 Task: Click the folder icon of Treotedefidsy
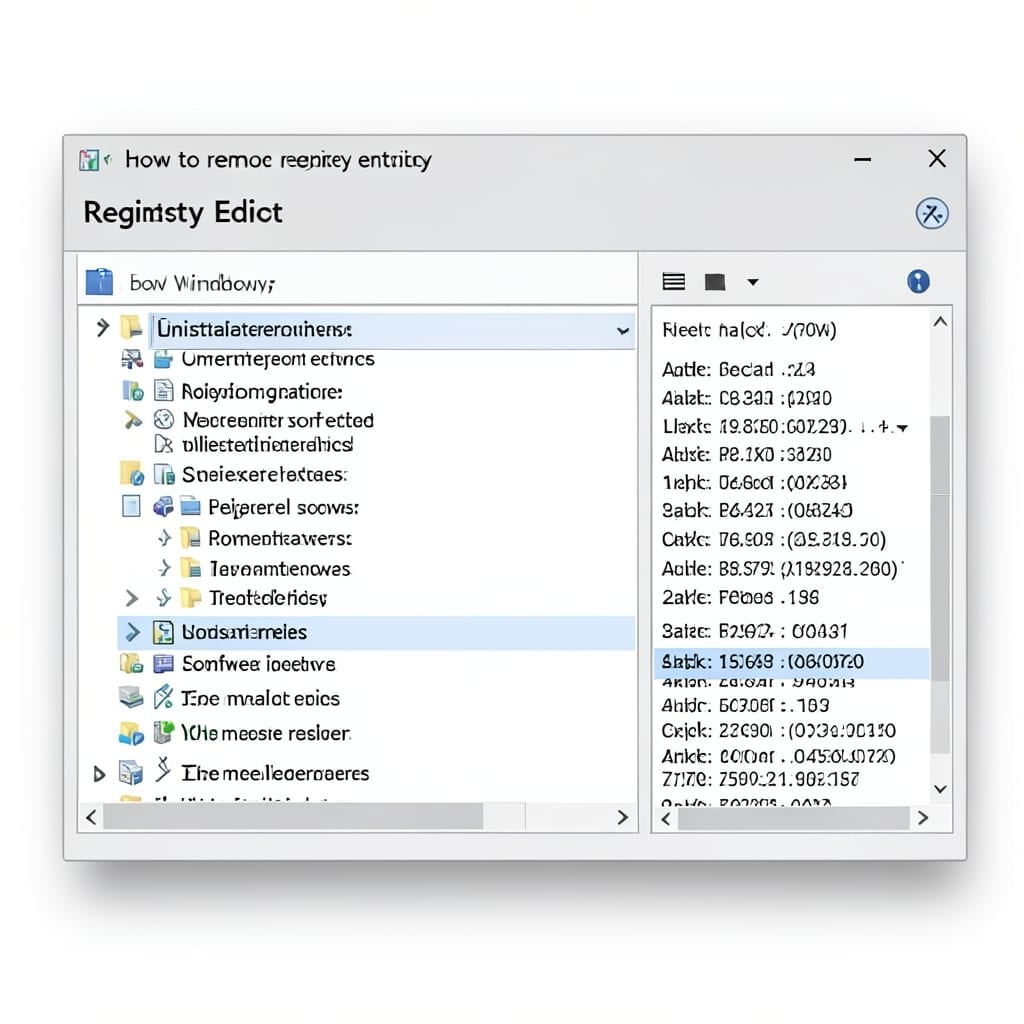click(190, 597)
